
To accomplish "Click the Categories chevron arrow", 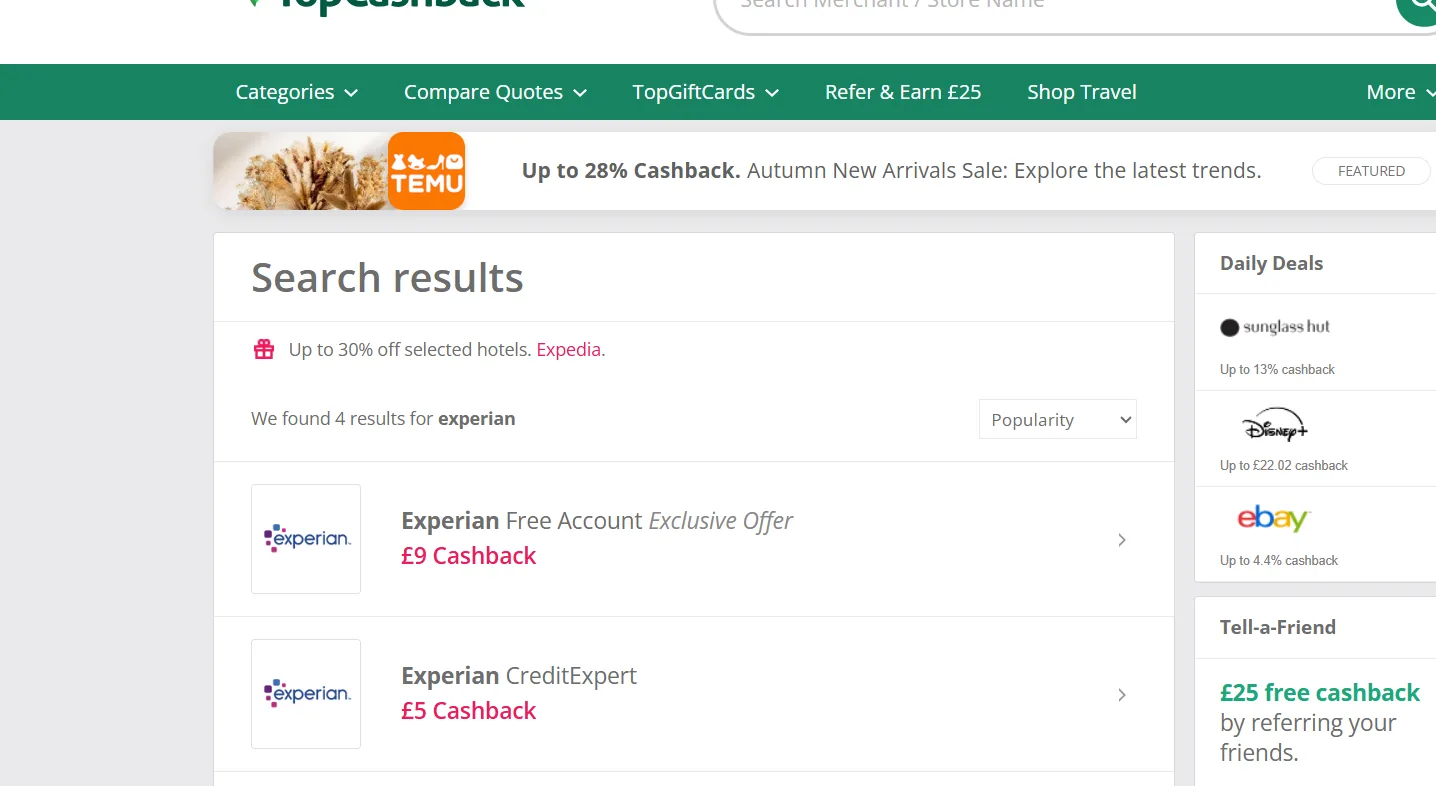I will 351,93.
